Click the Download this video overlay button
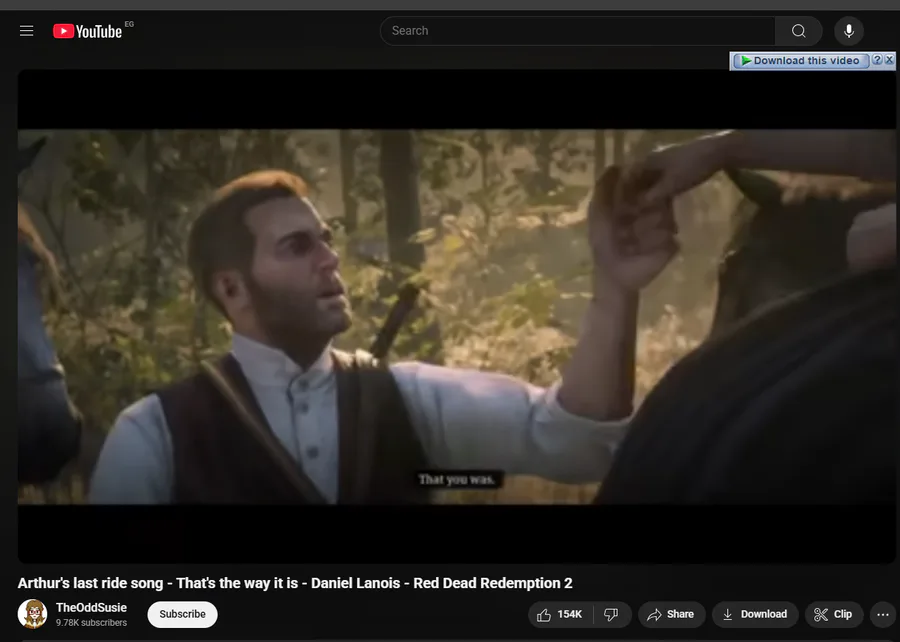 pyautogui.click(x=800, y=61)
